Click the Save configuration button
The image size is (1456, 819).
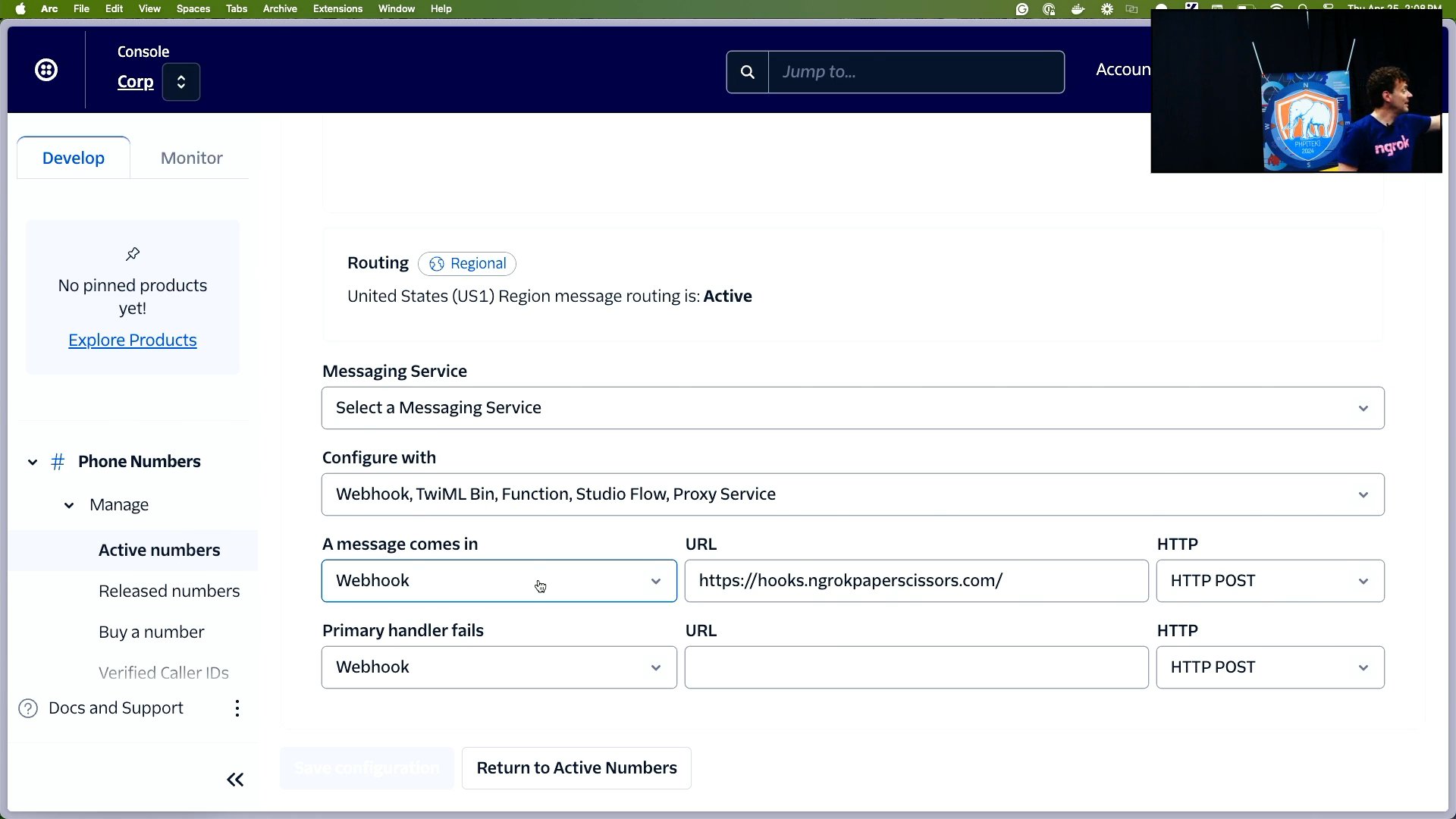[x=367, y=768]
